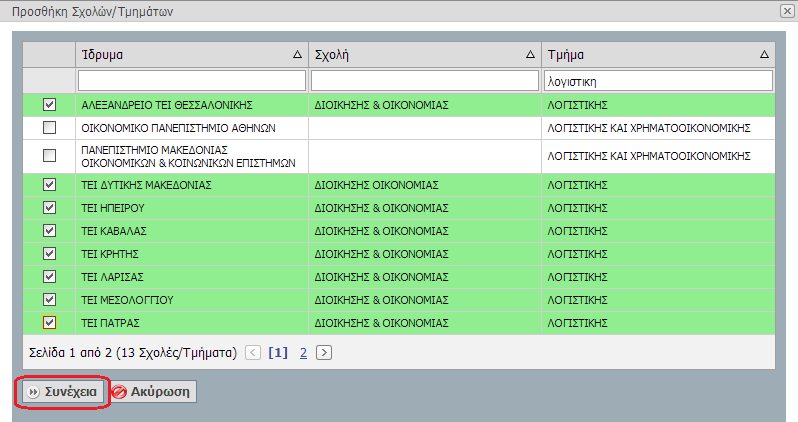Screen dimensions: 798x422
Task: Select ΤΕΙ ΔΥΤΙΚΗΣ ΜΑΚΕΔΟΝΙΑΣ cell
Action: click(192, 185)
